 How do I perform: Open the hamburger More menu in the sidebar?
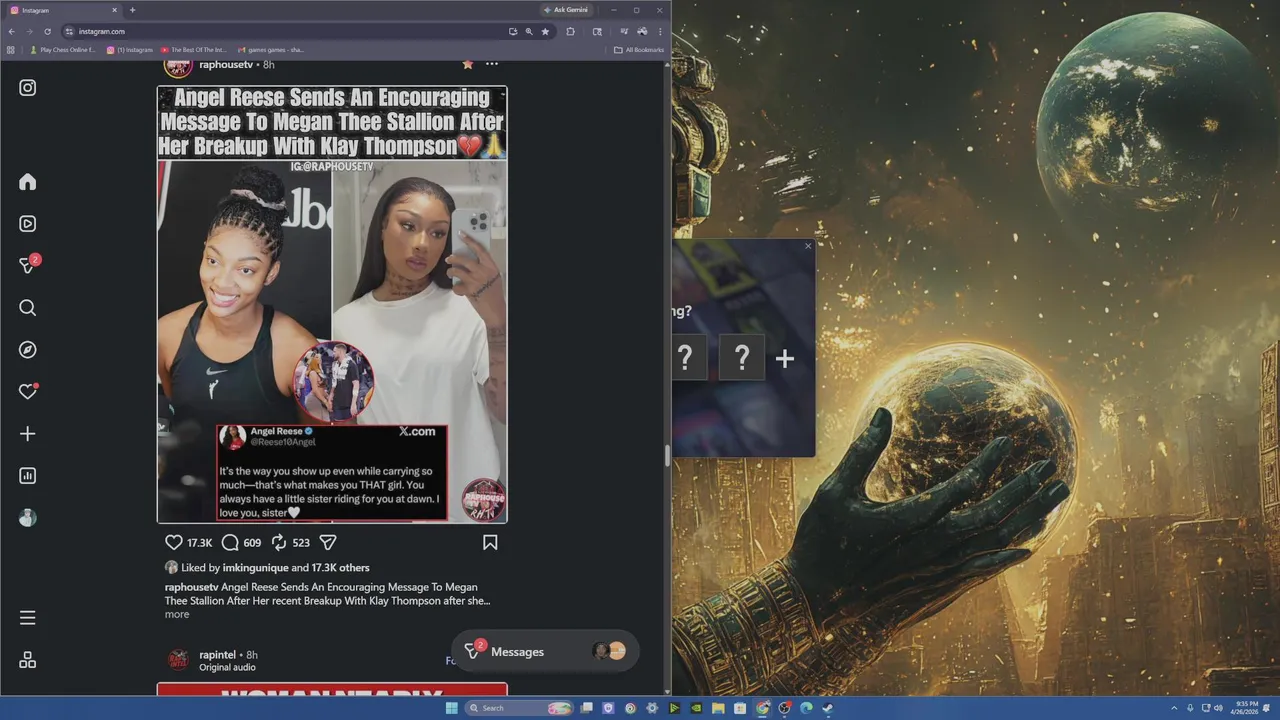(x=28, y=618)
